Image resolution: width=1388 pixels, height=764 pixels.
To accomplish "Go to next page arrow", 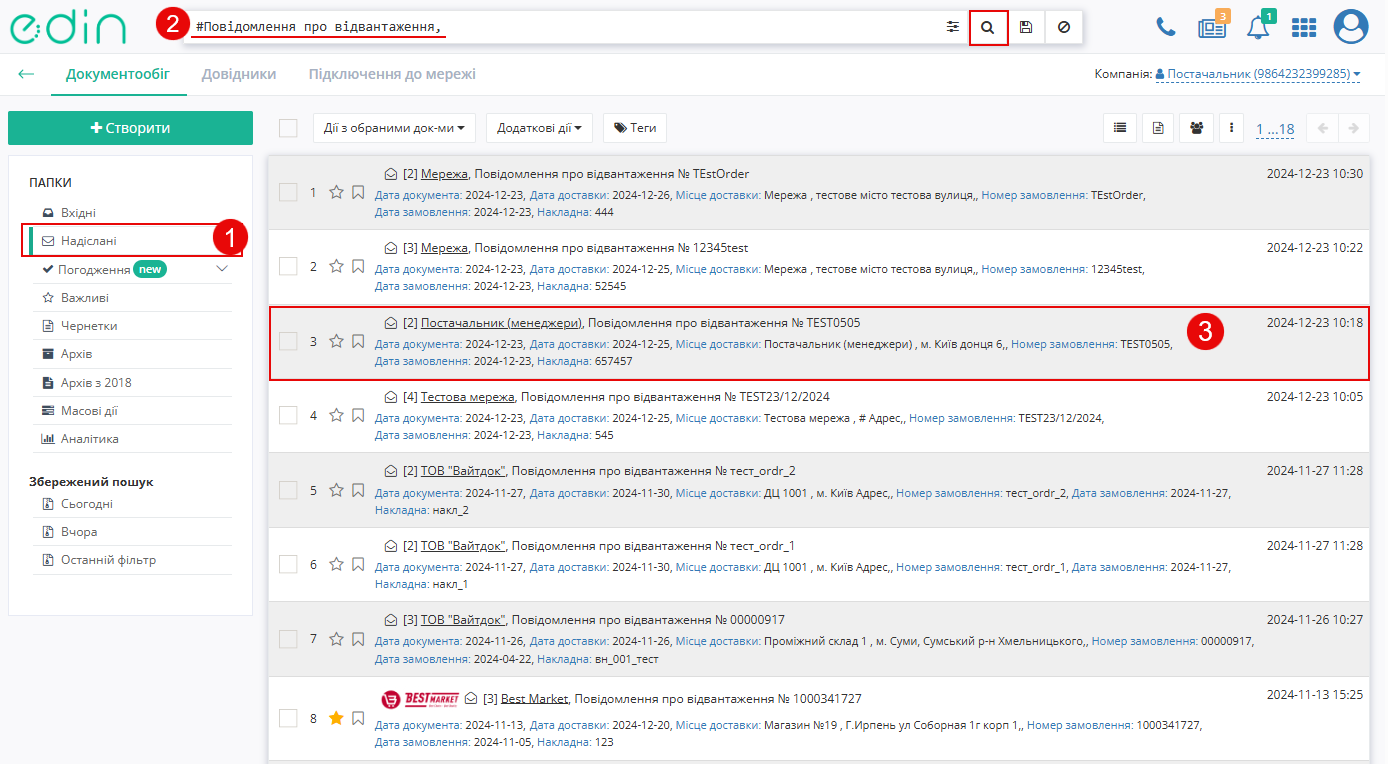I will click(1354, 128).
